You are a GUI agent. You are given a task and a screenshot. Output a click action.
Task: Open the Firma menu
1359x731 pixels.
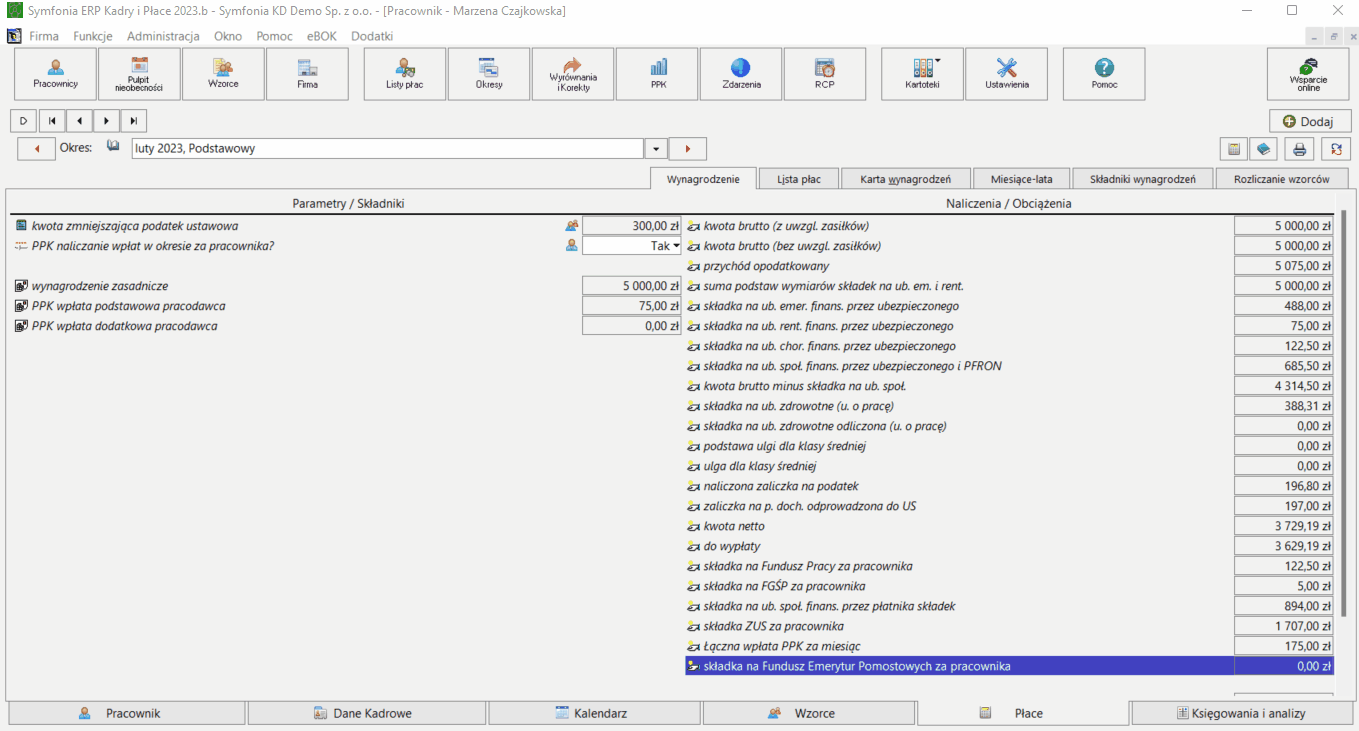[x=44, y=36]
